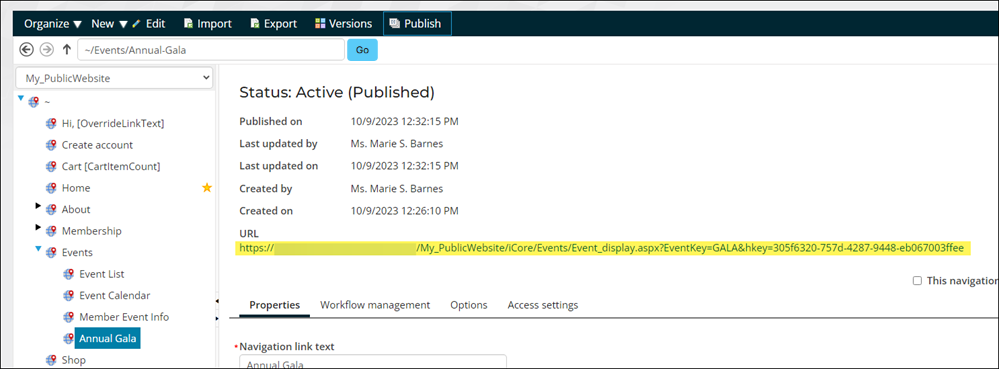
Task: Select Member Event Info navigation item
Action: (124, 317)
